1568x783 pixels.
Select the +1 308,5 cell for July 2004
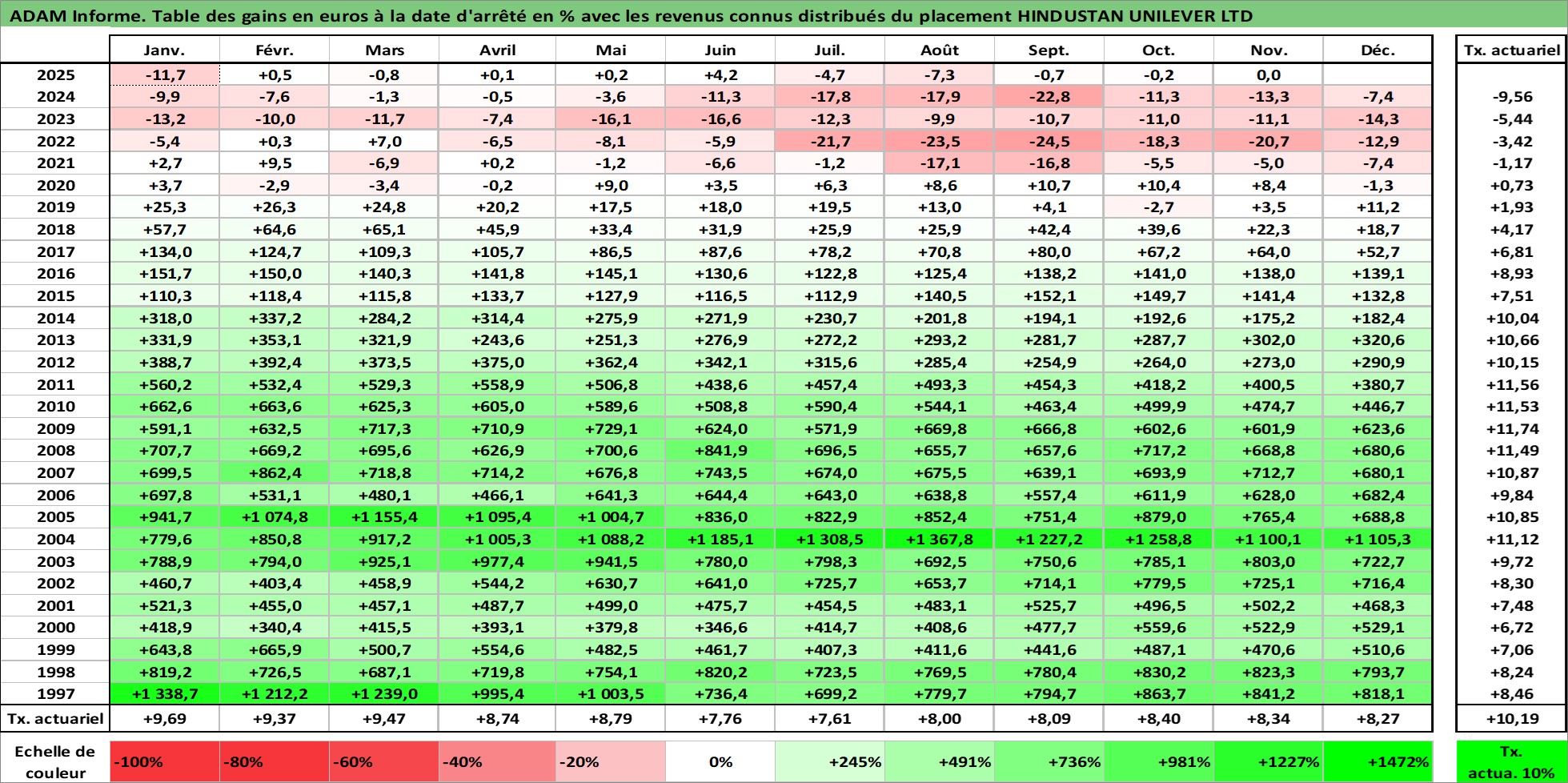(x=830, y=539)
